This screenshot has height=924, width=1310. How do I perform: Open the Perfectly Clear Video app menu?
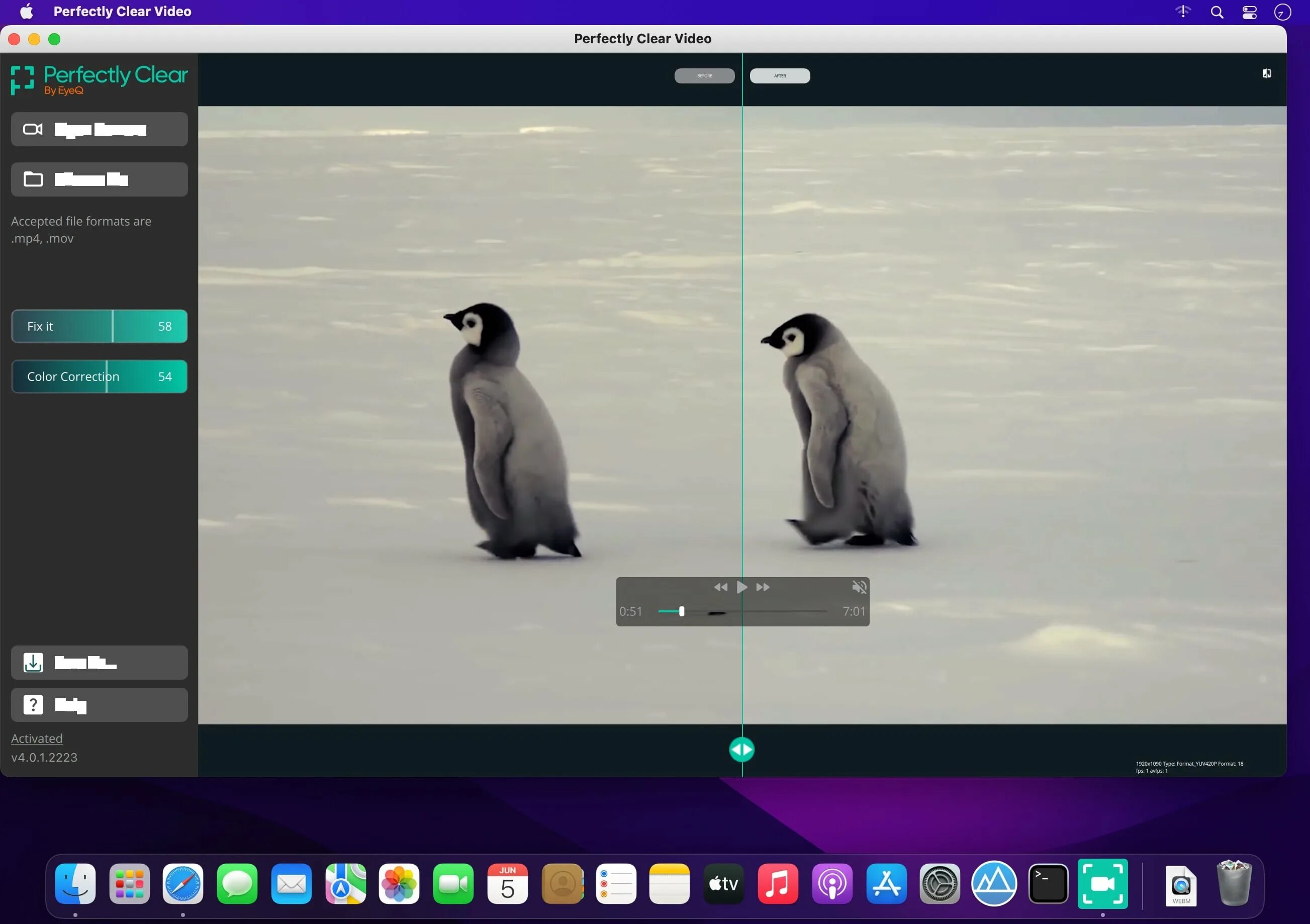pos(121,11)
